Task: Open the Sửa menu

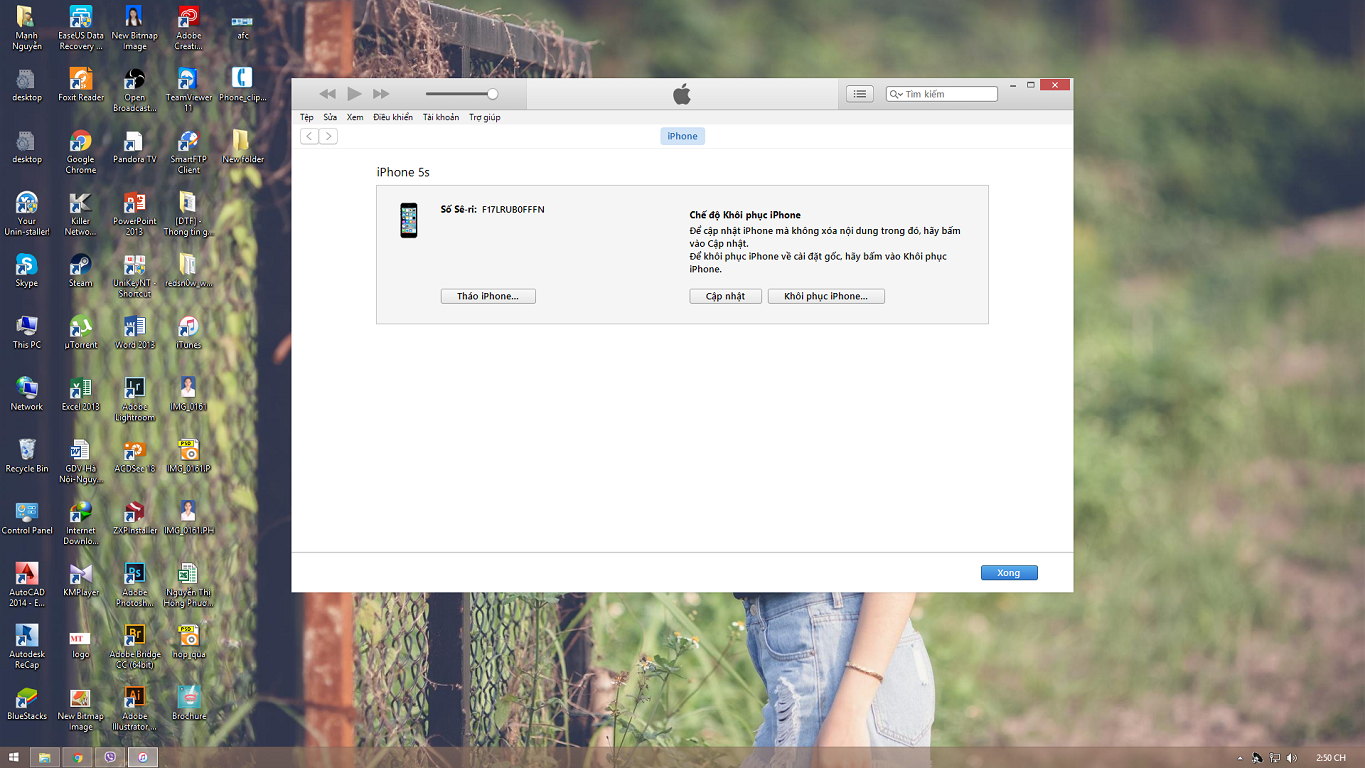Action: 330,117
